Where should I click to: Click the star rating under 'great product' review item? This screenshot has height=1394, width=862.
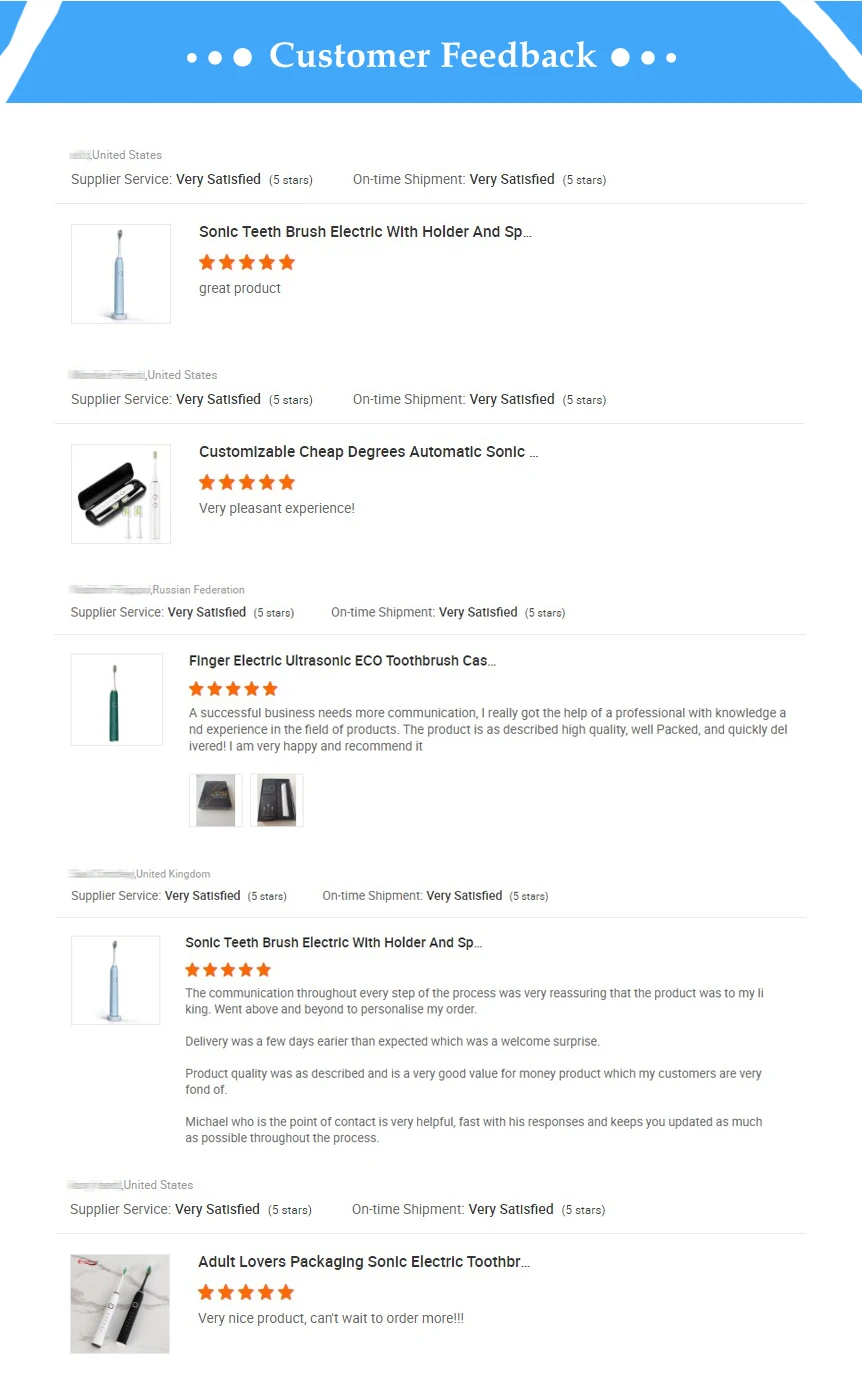247,263
